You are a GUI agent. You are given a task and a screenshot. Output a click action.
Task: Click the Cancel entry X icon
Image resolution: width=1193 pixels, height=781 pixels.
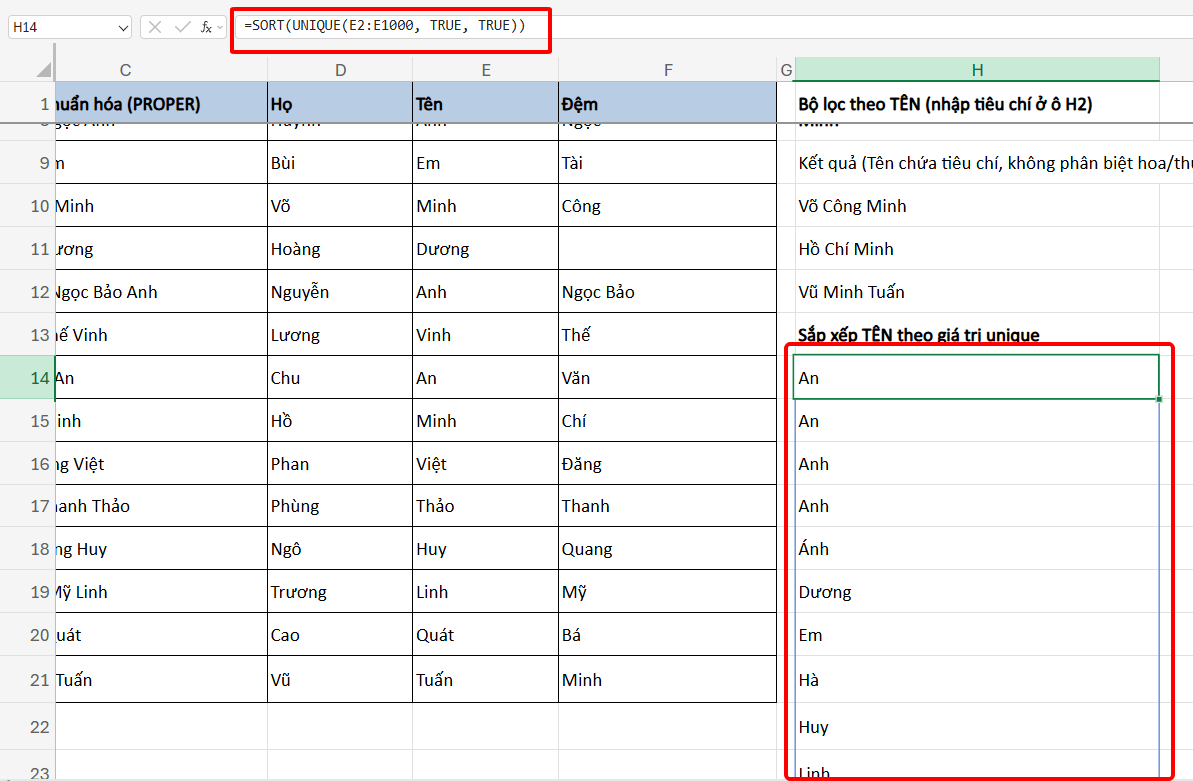pos(155,27)
